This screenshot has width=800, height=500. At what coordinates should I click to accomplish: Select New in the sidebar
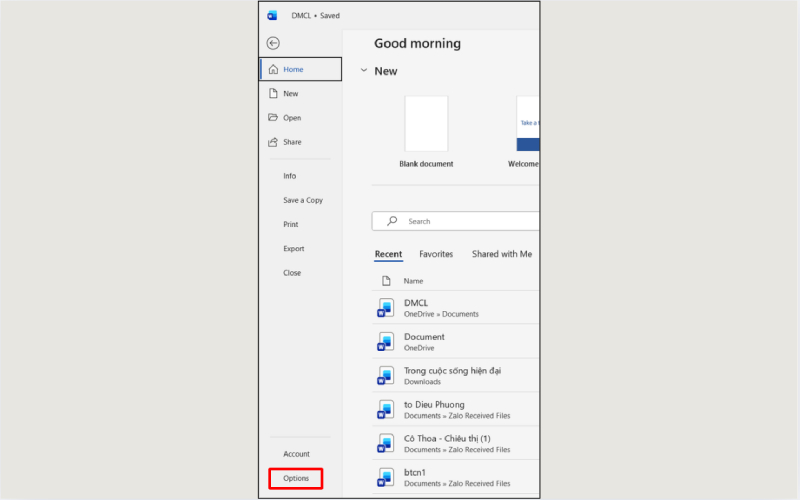point(301,93)
